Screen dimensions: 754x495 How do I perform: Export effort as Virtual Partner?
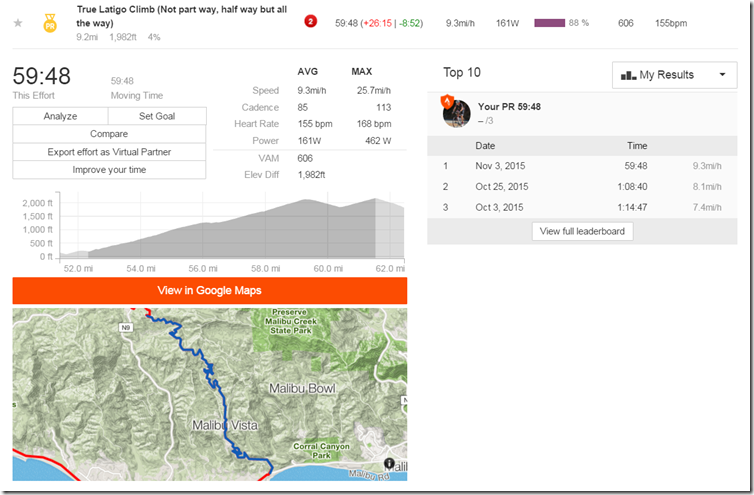tap(109, 152)
